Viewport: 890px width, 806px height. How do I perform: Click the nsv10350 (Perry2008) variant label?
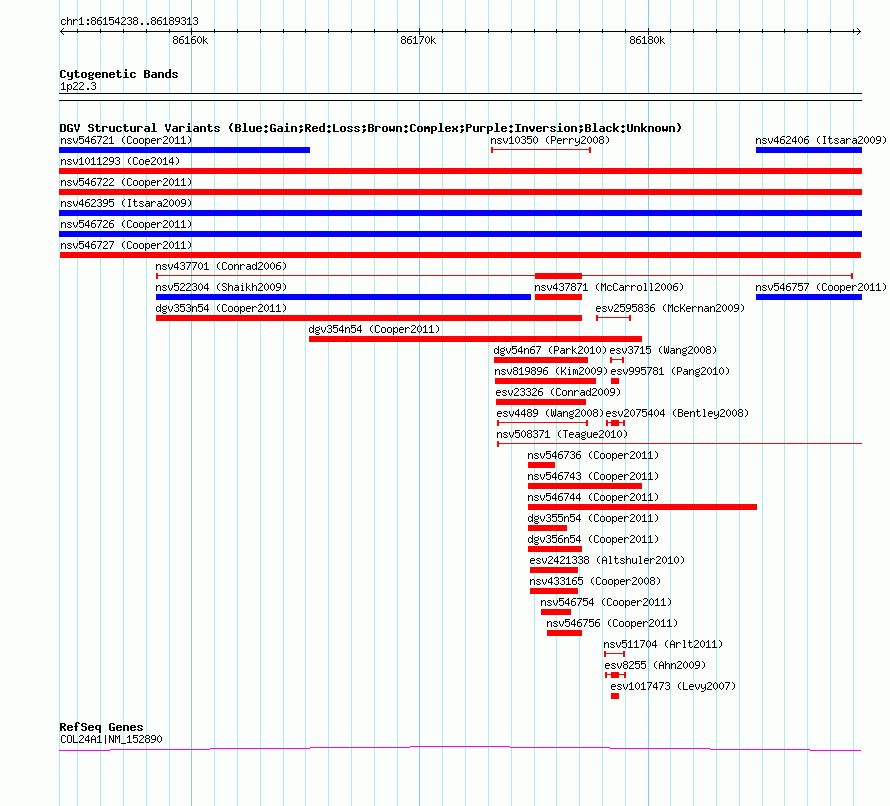pos(550,140)
